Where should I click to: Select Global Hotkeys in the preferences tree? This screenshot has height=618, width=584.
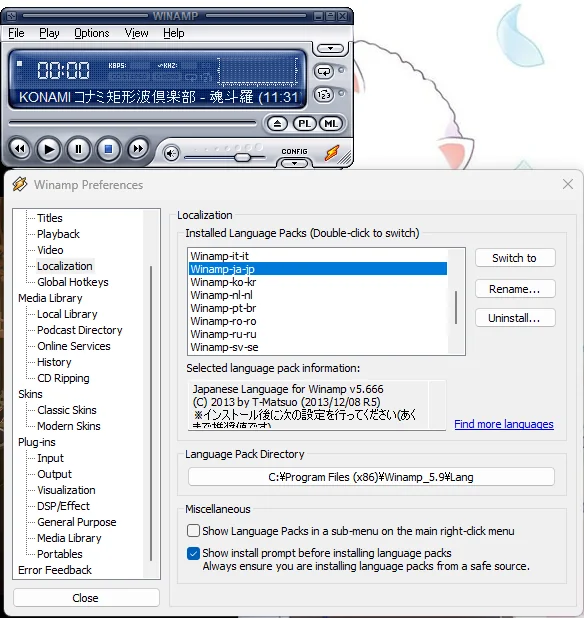coord(73,282)
